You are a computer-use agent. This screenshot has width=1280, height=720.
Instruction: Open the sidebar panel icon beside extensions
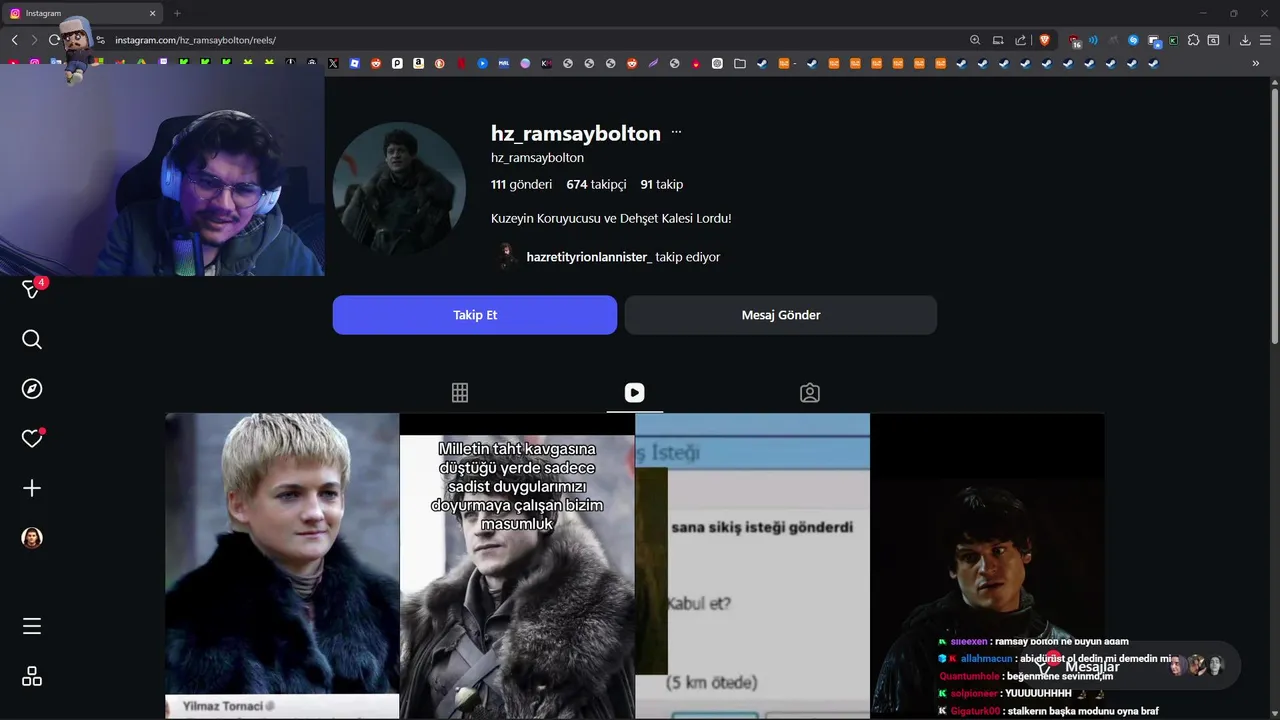pos(1213,40)
